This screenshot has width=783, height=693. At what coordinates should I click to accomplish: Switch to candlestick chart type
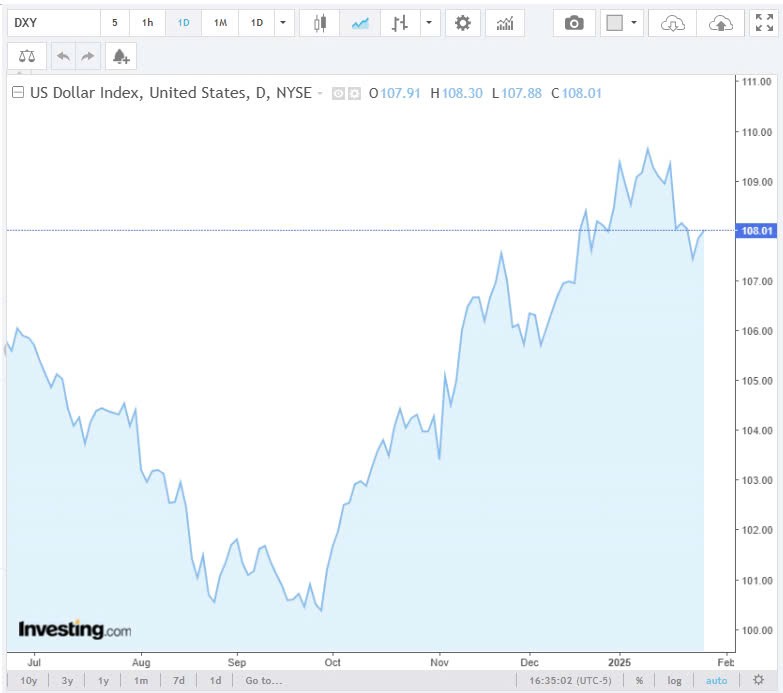(x=320, y=23)
